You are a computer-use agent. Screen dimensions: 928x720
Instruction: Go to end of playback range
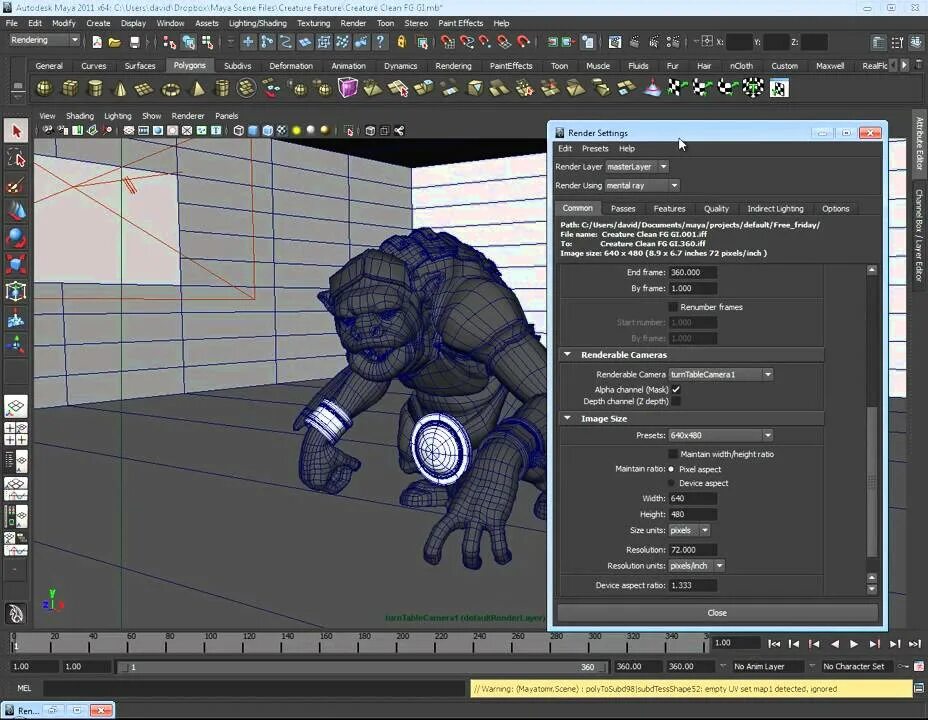pos(914,644)
